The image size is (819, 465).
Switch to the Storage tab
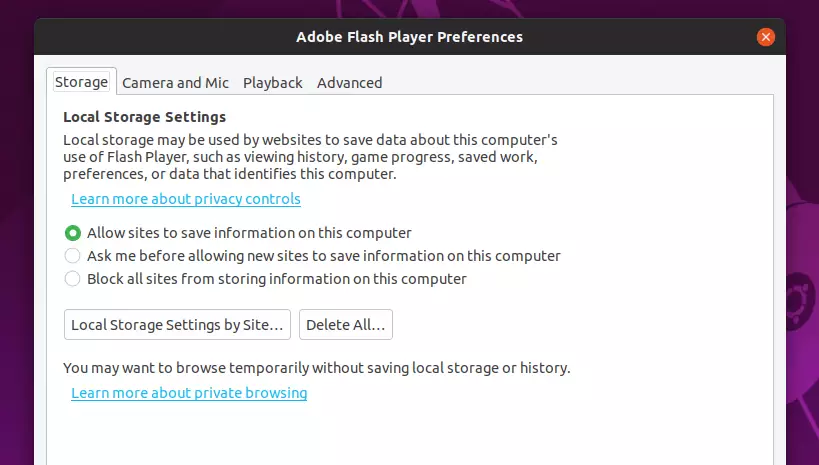pos(81,82)
